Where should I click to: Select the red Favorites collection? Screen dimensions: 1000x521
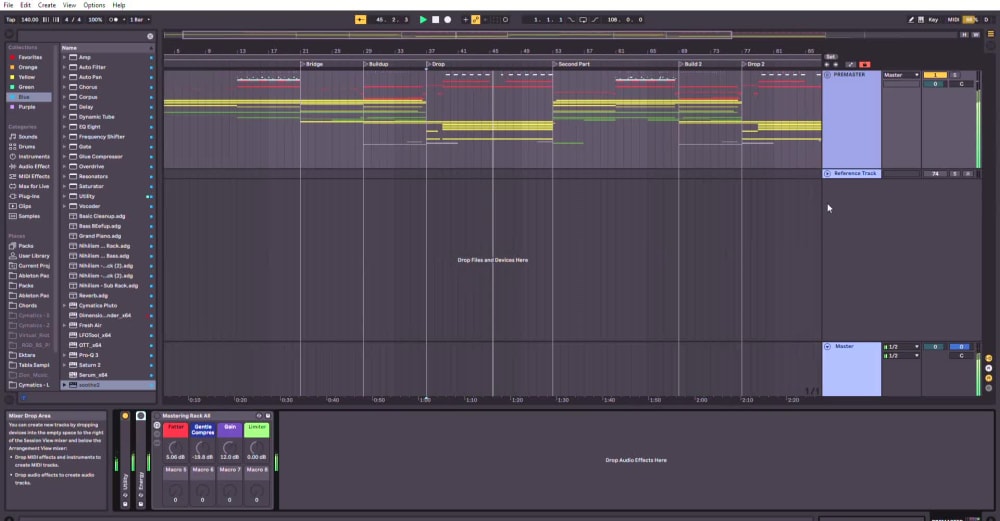29,57
